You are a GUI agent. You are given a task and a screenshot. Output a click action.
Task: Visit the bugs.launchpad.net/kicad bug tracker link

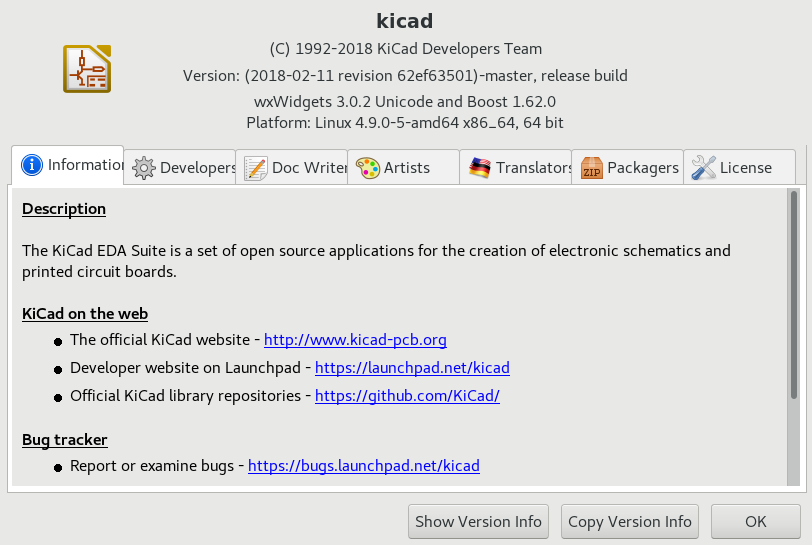364,466
